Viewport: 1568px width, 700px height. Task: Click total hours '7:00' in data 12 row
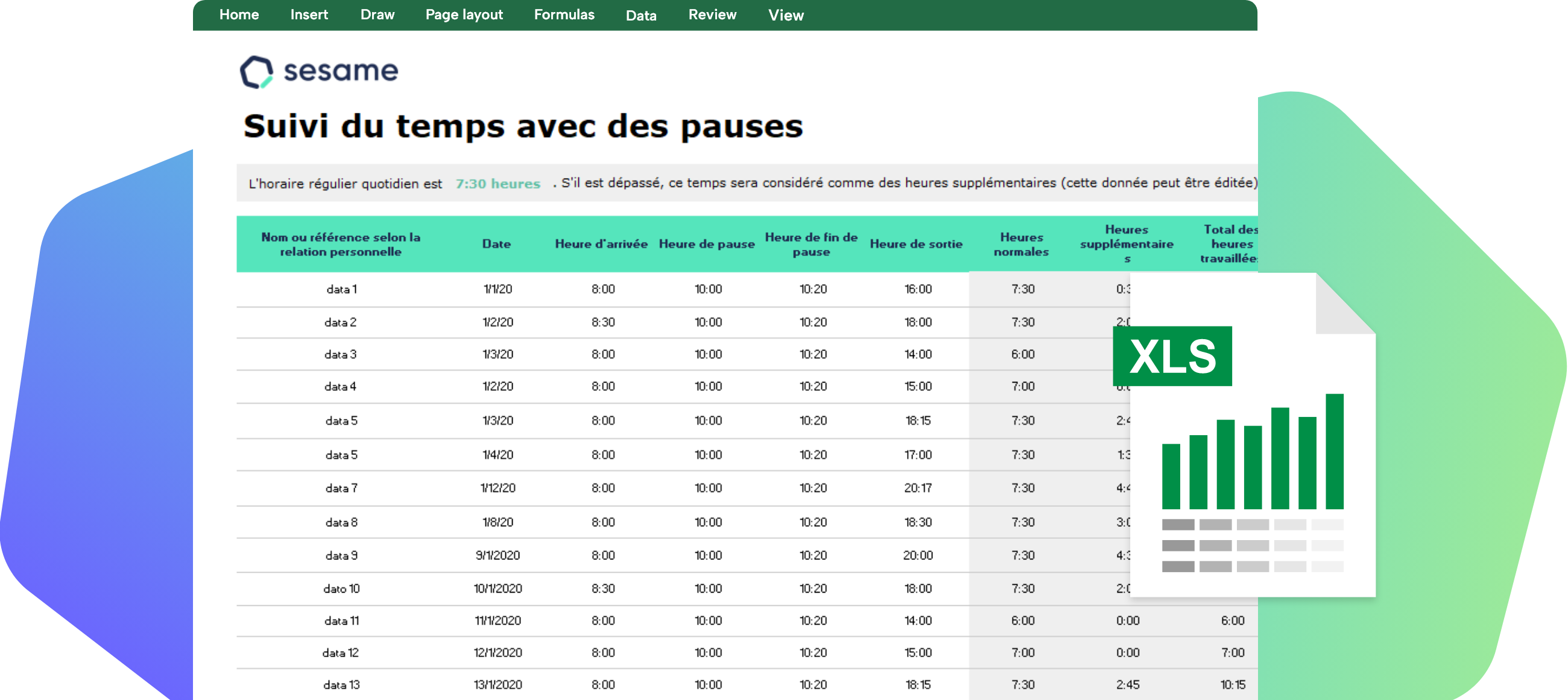(x=1233, y=652)
